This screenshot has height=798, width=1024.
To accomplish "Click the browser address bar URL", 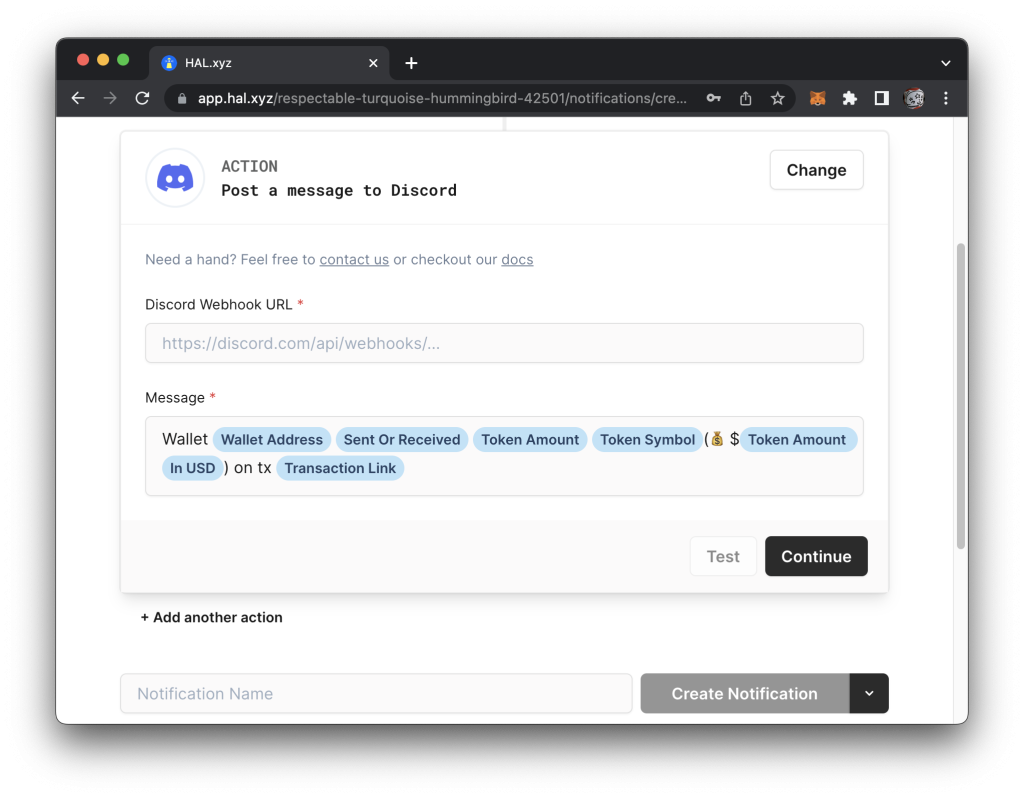I will (442, 98).
